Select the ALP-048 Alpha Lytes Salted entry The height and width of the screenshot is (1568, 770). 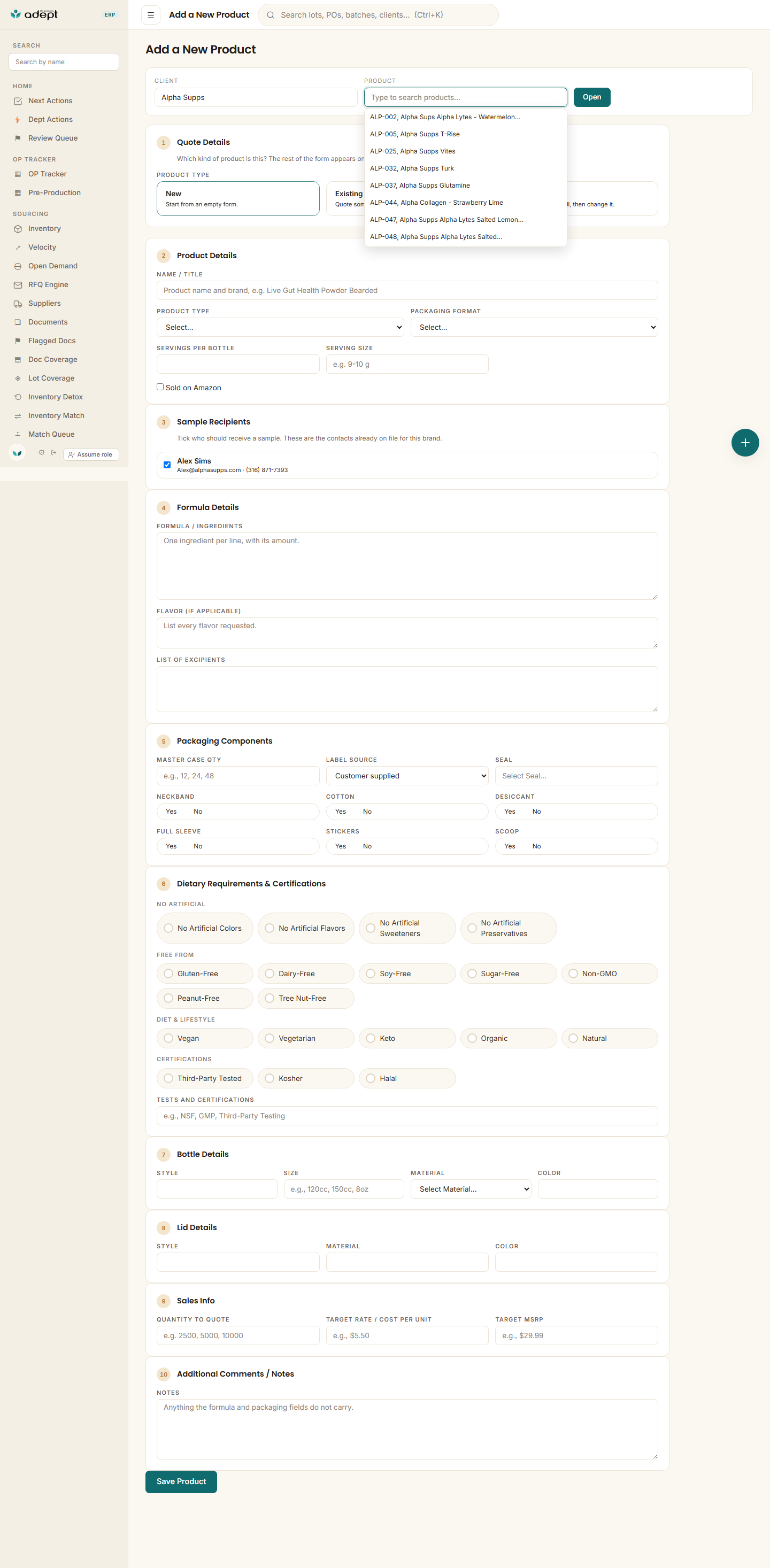click(466, 237)
